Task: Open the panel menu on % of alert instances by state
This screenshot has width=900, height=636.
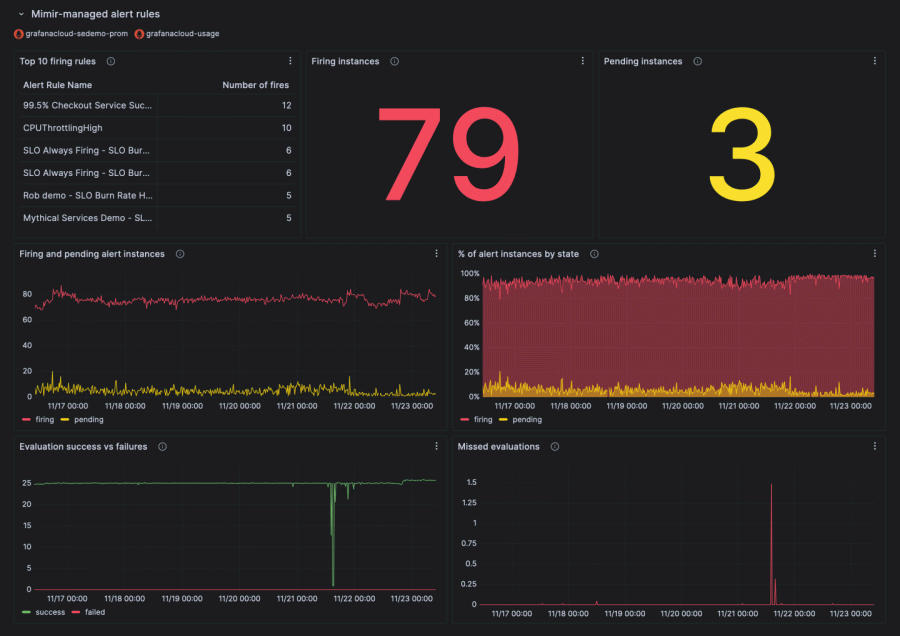Action: (875, 254)
